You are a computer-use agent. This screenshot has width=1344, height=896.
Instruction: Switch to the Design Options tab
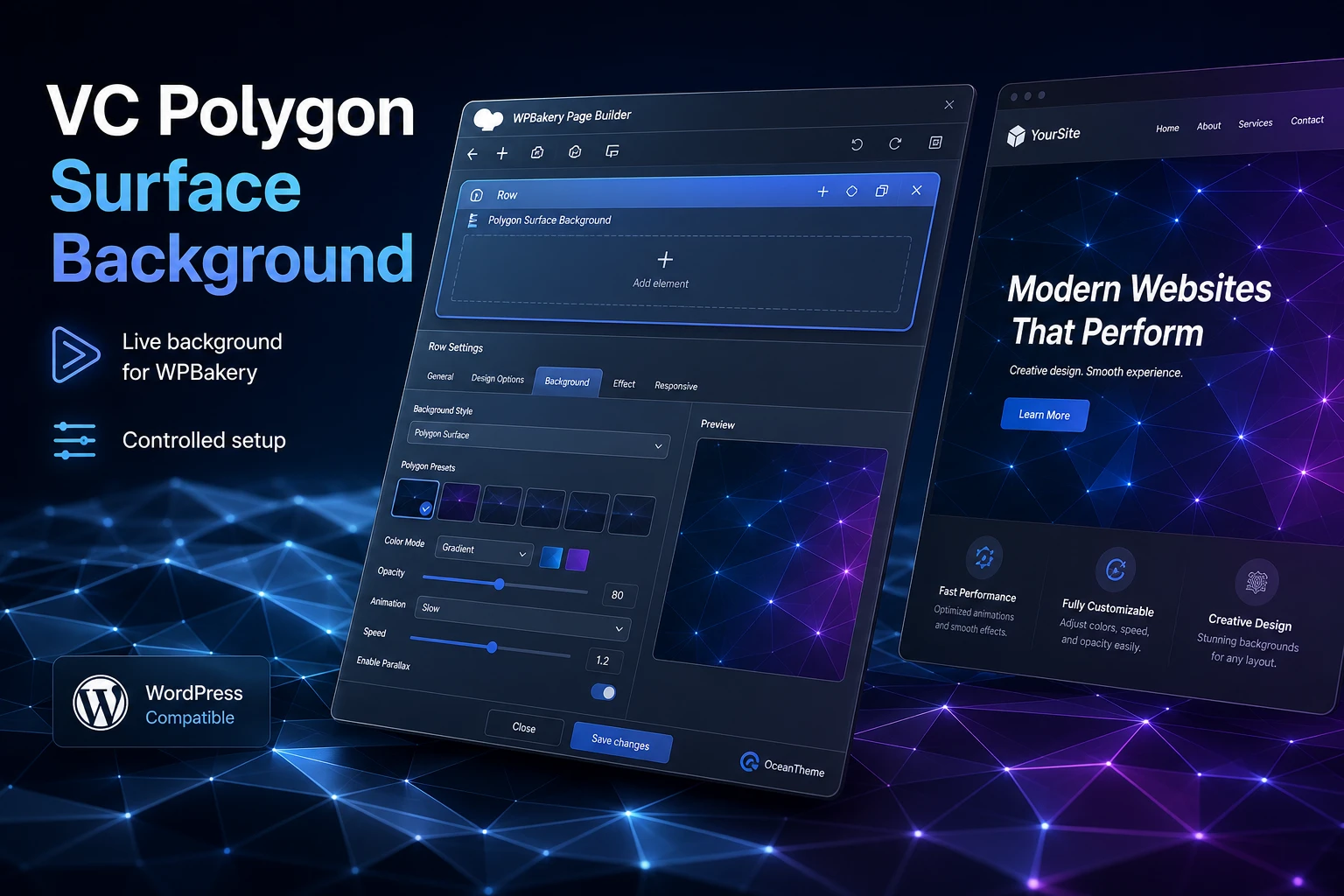498,379
